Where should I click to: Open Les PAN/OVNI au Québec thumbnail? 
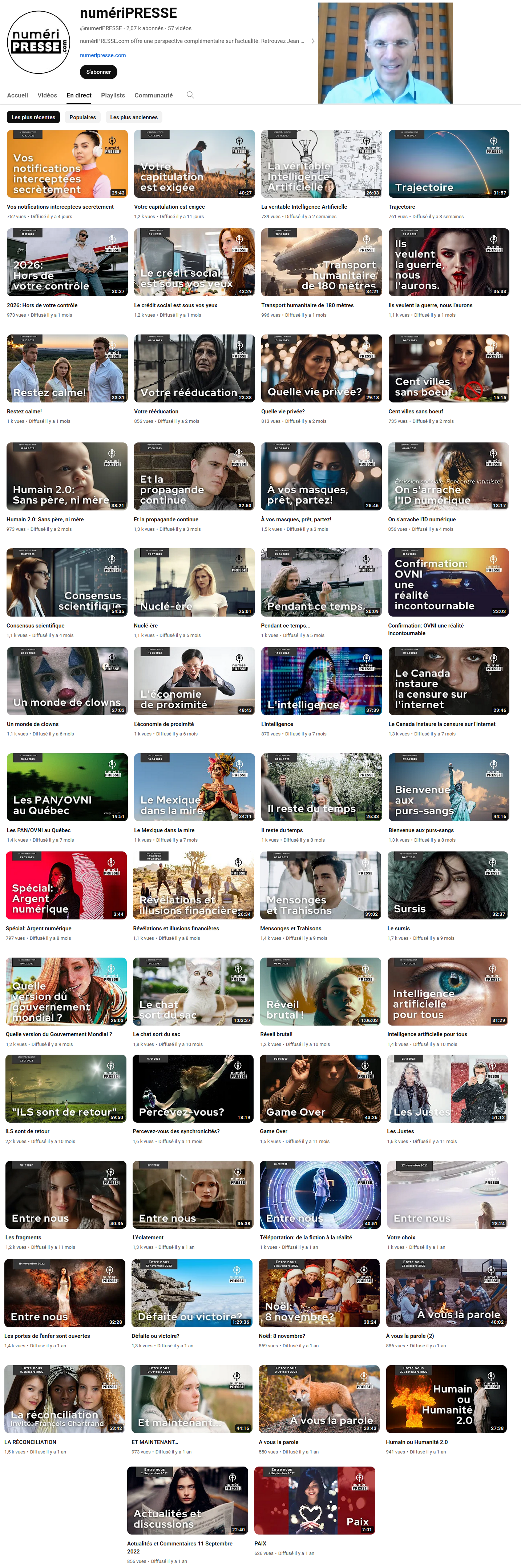click(x=67, y=787)
